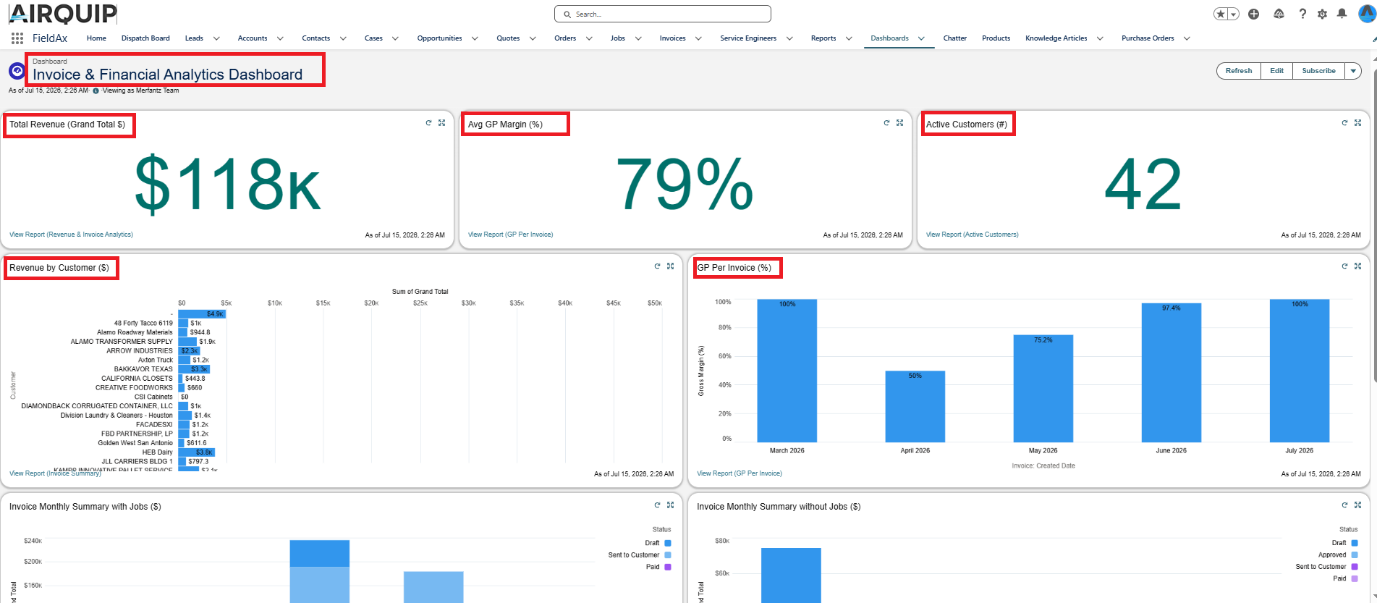
Task: Refresh the Total Revenue widget
Action: coord(428,123)
